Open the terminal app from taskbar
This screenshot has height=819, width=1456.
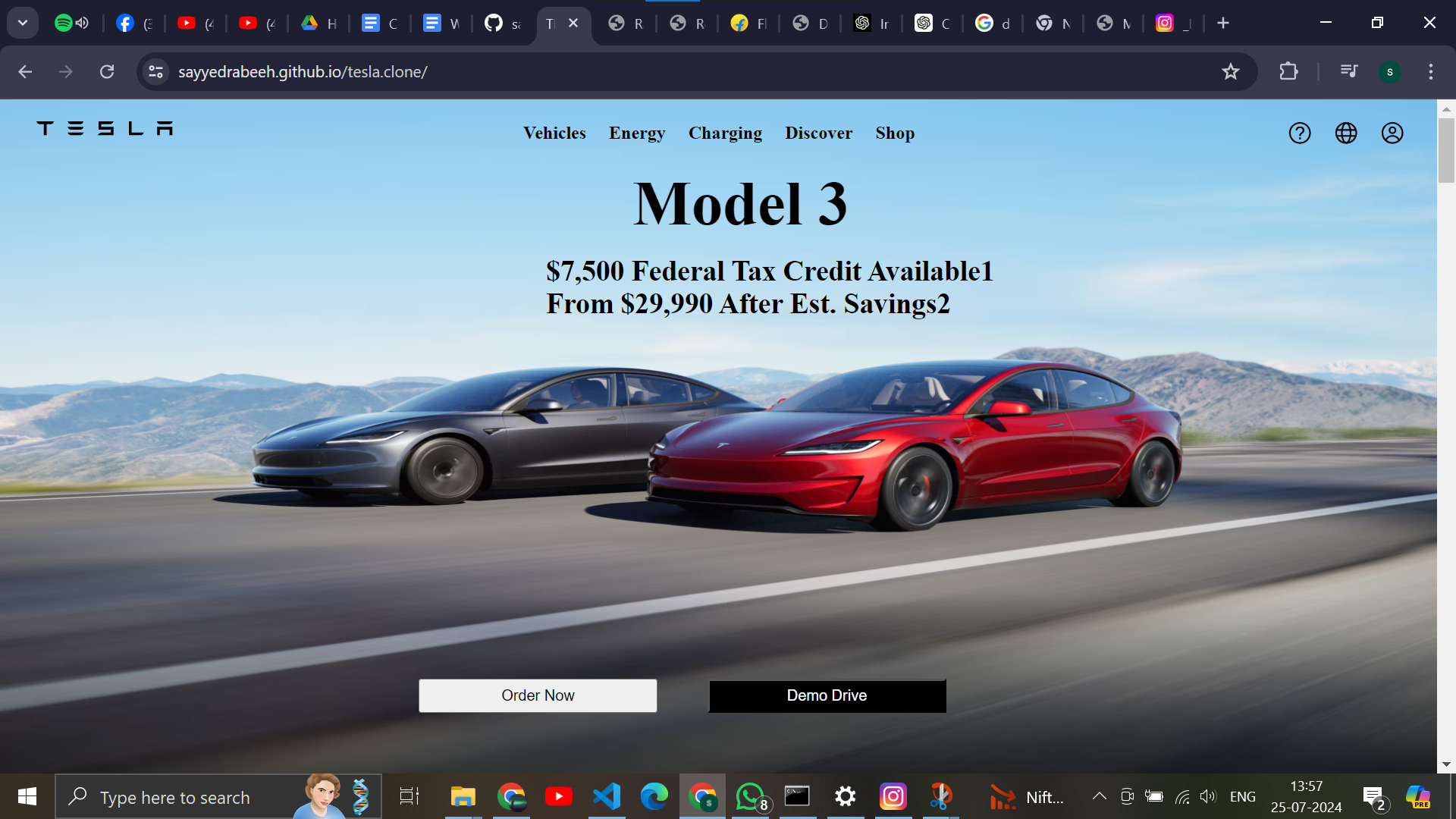797,796
